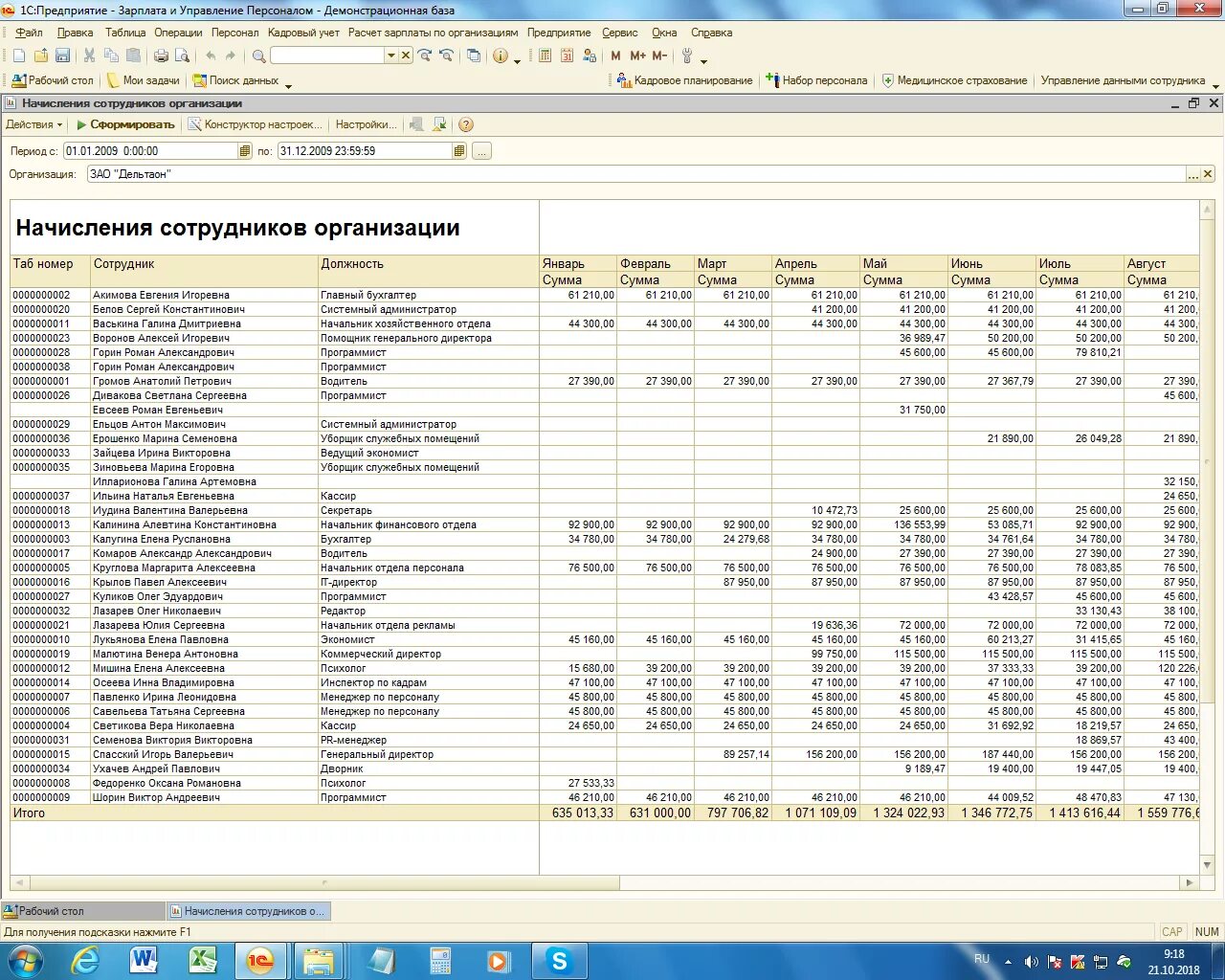The image size is (1225, 980).
Task: Click the M memory button
Action: coord(615,56)
